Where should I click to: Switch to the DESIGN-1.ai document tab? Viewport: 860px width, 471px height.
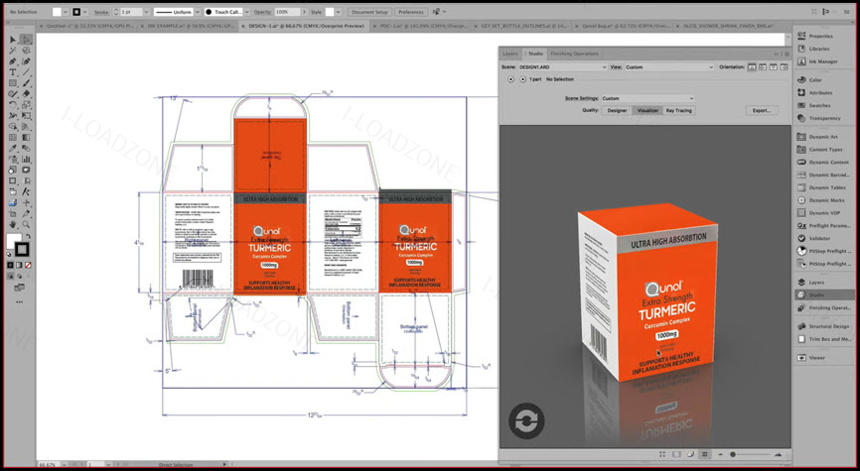[306, 26]
